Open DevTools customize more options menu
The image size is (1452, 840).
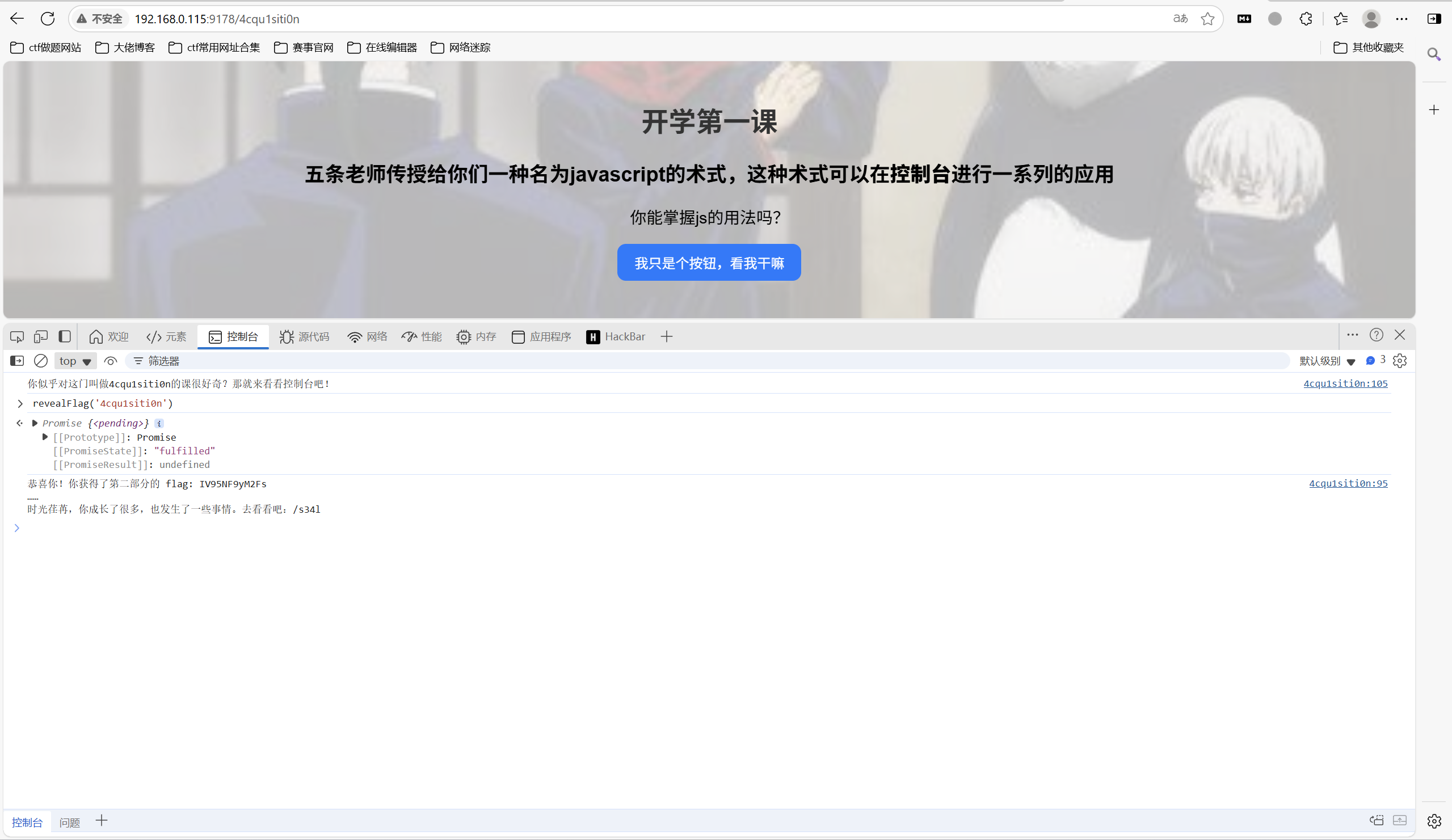(x=1352, y=335)
